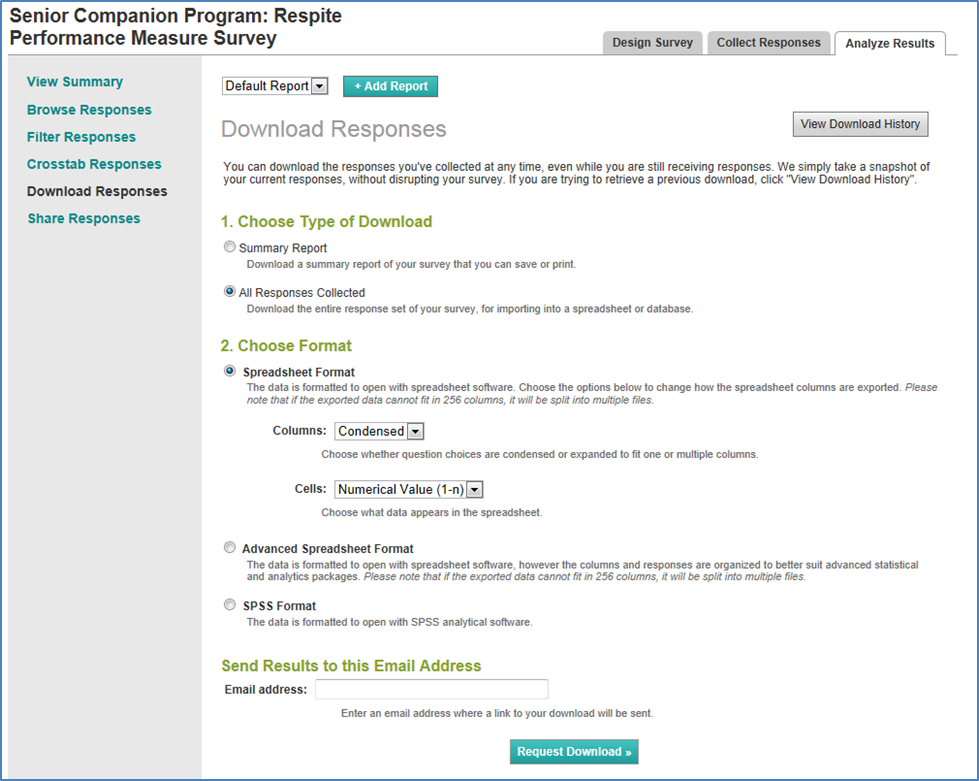Click the Request Download button
The width and height of the screenshot is (979, 781).
pos(574,752)
